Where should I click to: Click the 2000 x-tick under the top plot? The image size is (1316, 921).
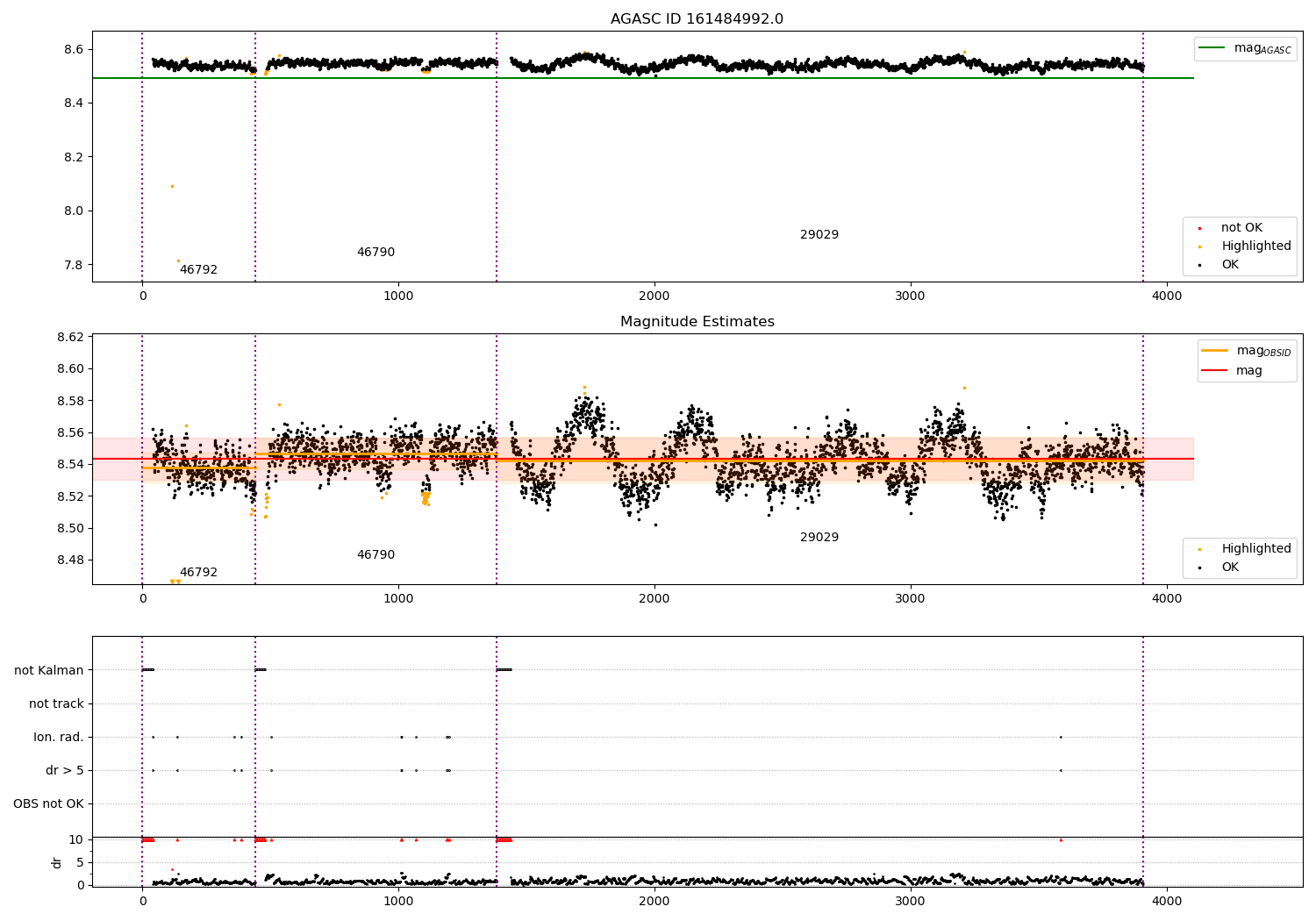654,296
